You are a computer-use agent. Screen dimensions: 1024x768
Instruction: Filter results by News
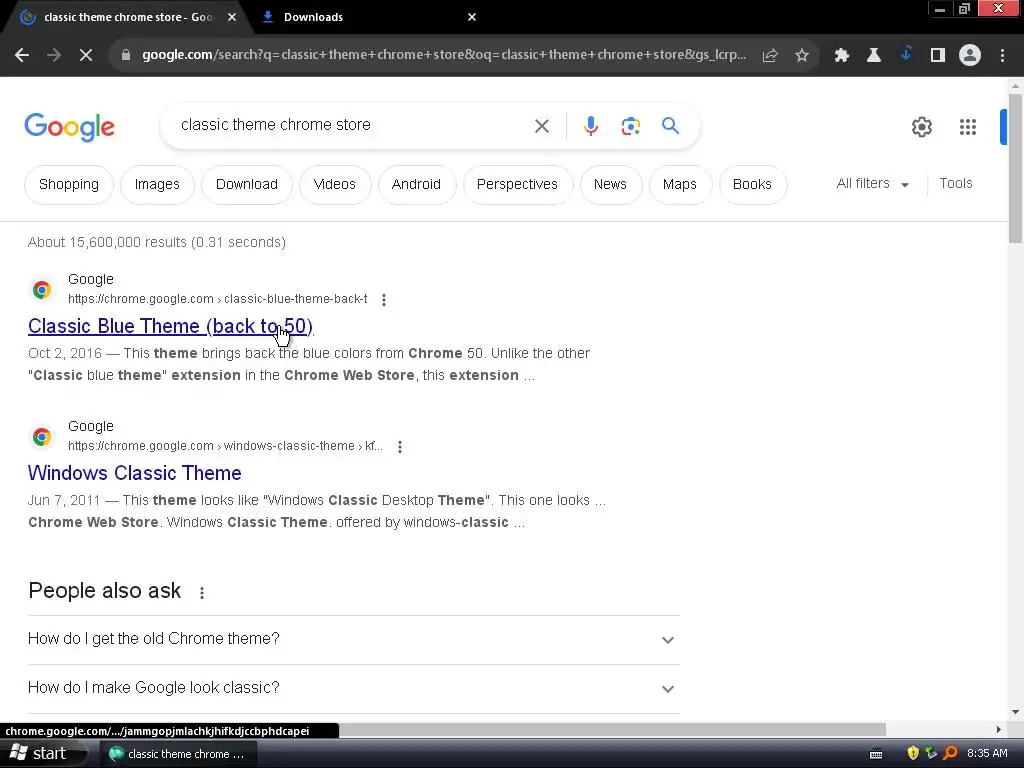(610, 184)
